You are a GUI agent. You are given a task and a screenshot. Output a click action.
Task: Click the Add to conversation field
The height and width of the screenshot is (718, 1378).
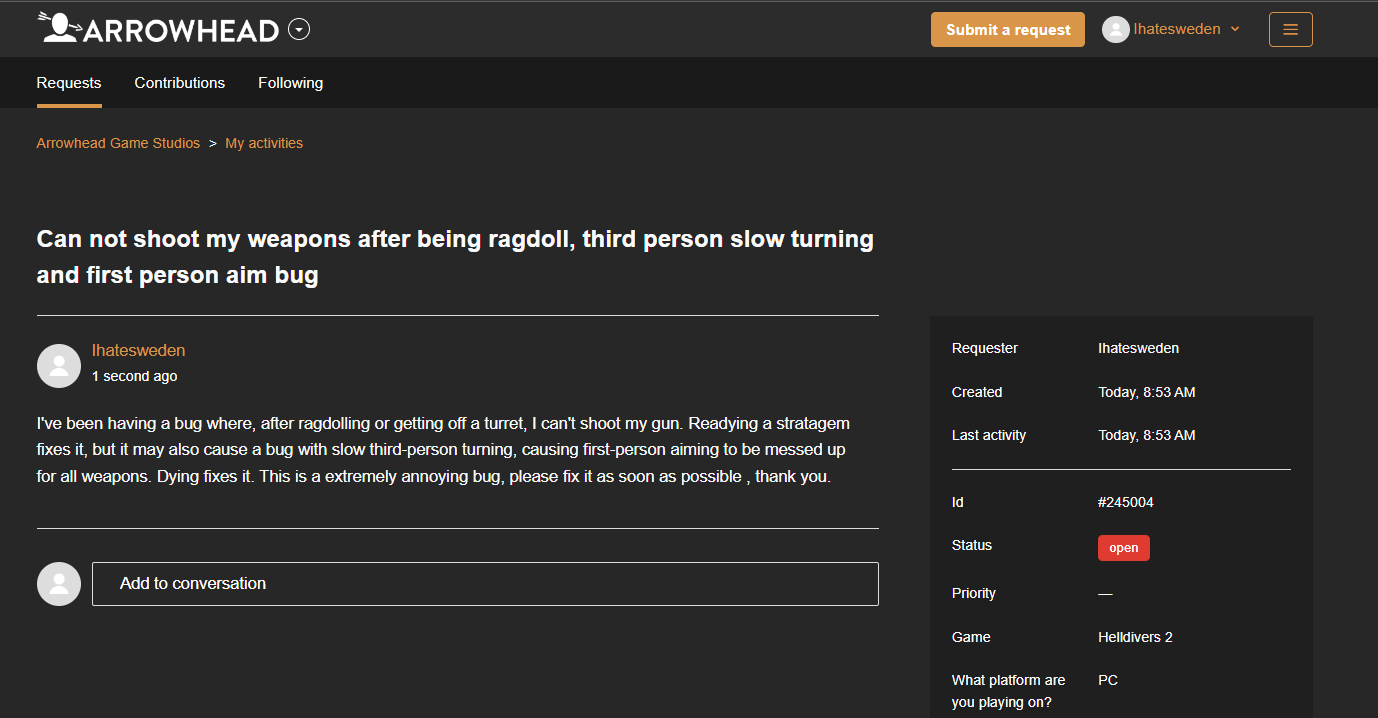(485, 584)
